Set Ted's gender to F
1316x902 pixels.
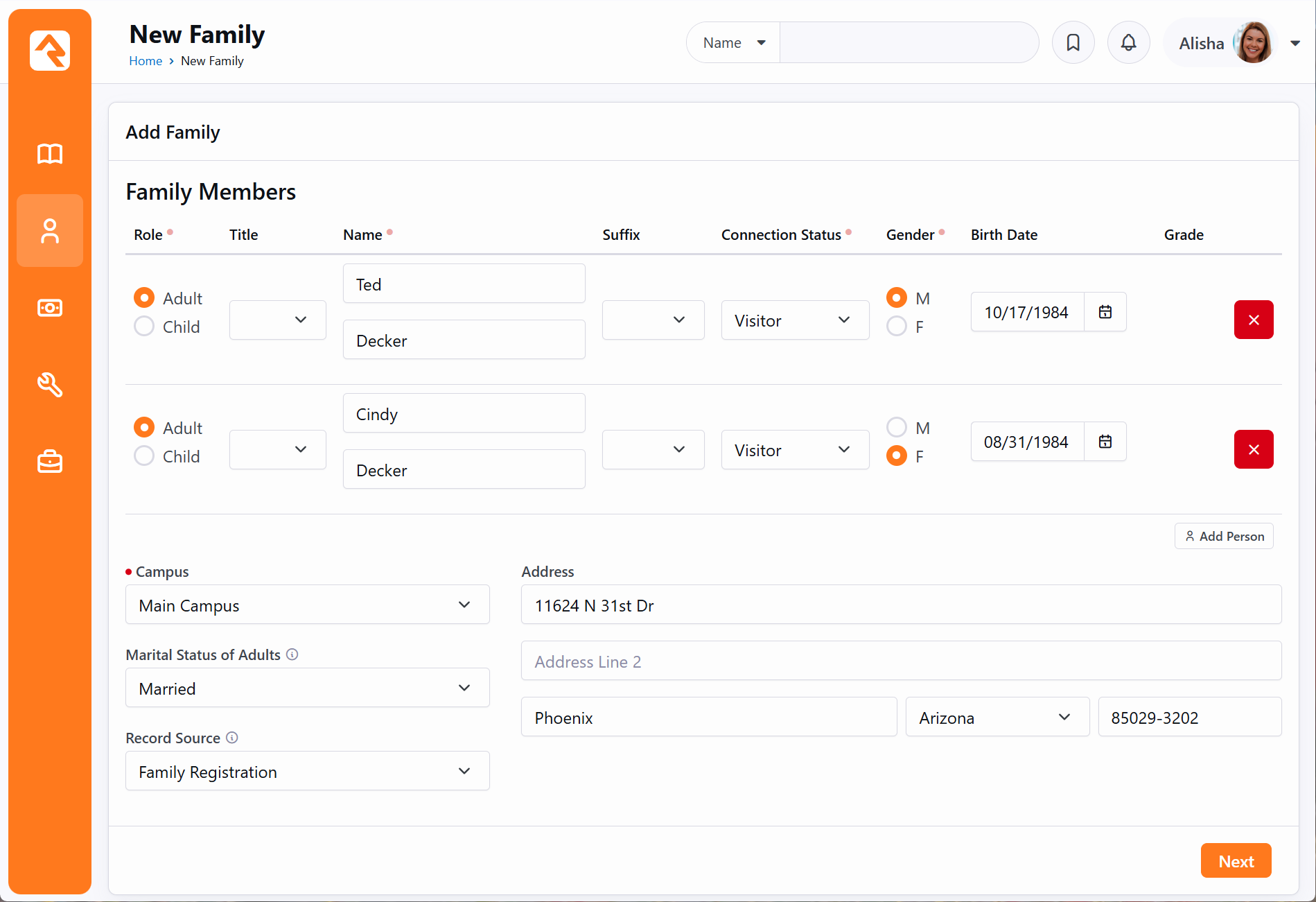[897, 327]
